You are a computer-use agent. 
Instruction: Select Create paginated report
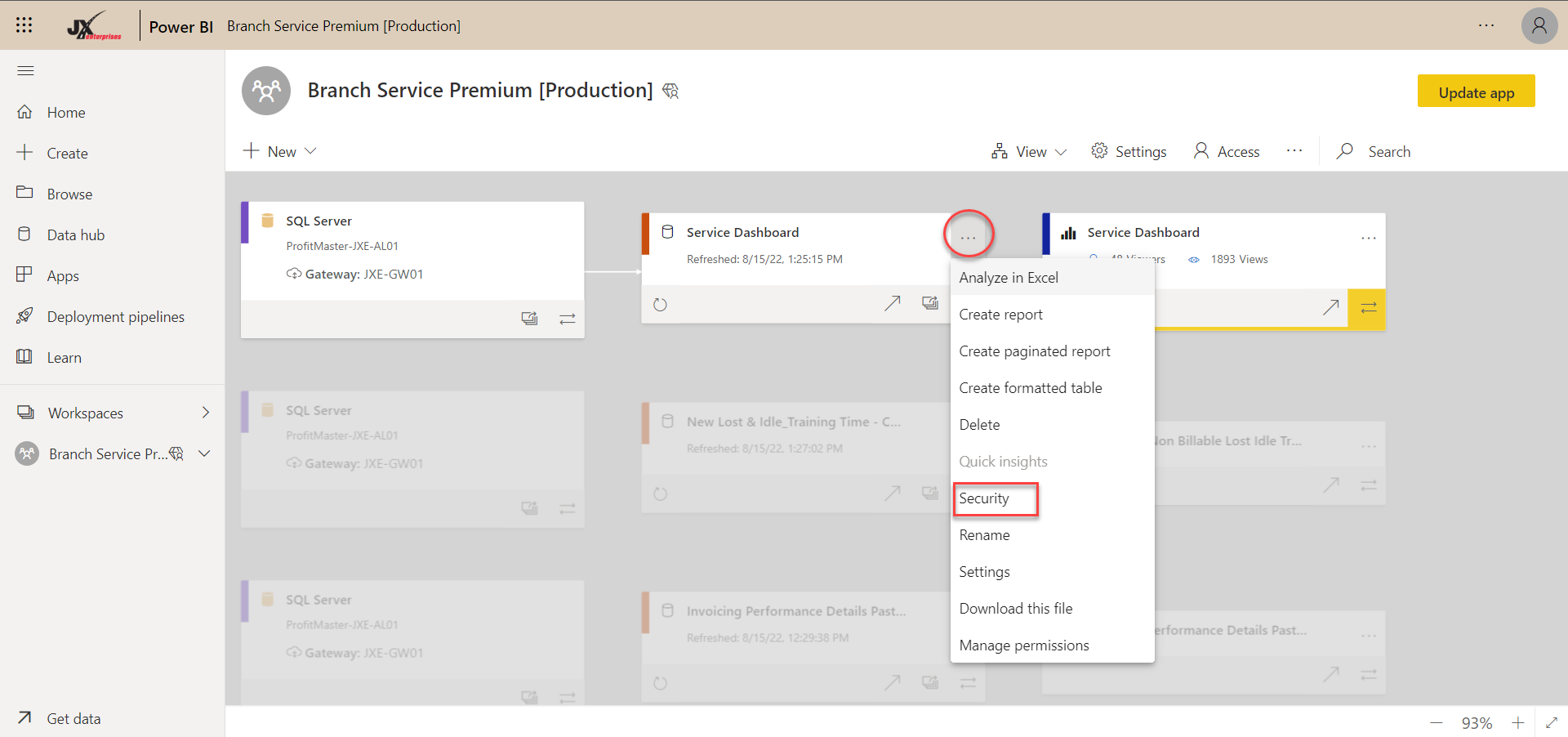click(x=1053, y=351)
